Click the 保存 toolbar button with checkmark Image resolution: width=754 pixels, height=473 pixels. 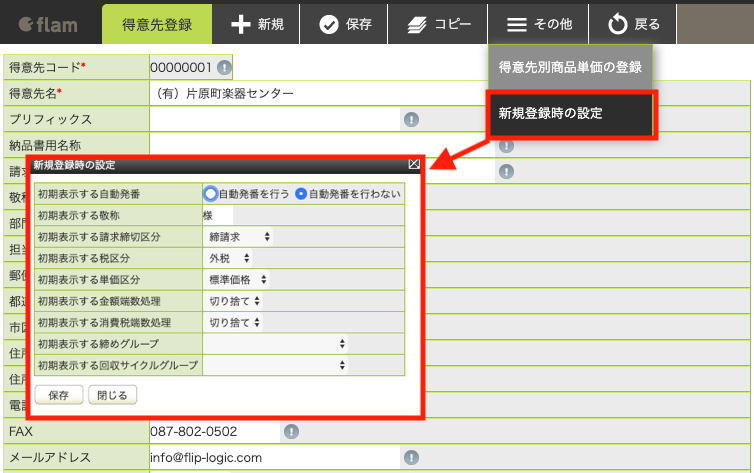tap(344, 24)
